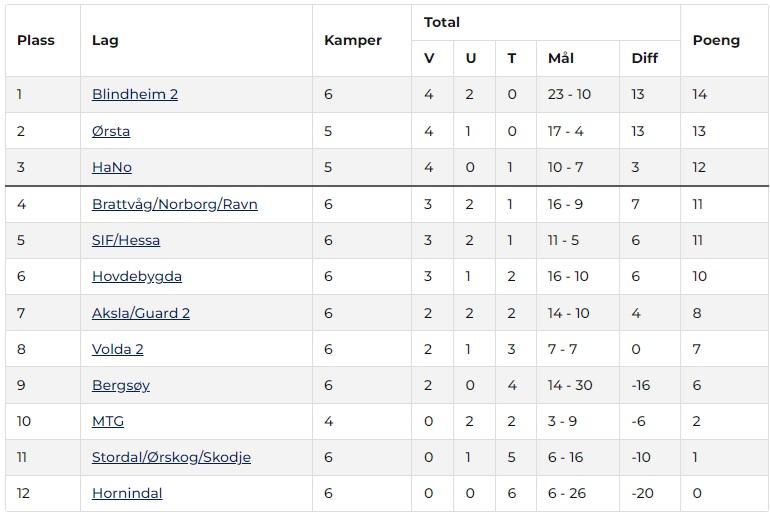Click the Plass column header
The width and height of the screenshot is (770, 522).
(x=35, y=40)
